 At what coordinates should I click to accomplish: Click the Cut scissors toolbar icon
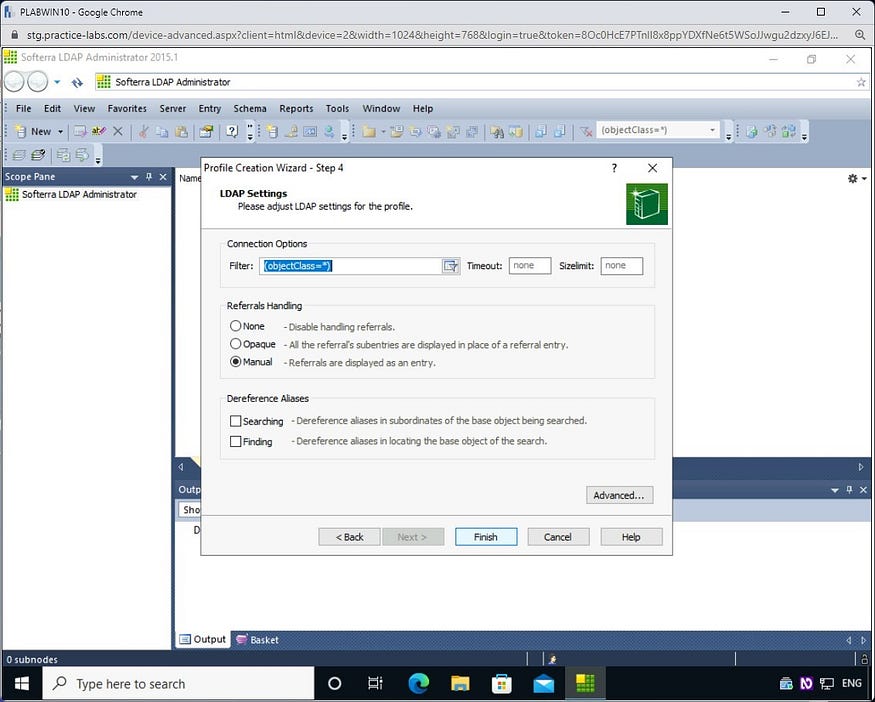(x=143, y=131)
